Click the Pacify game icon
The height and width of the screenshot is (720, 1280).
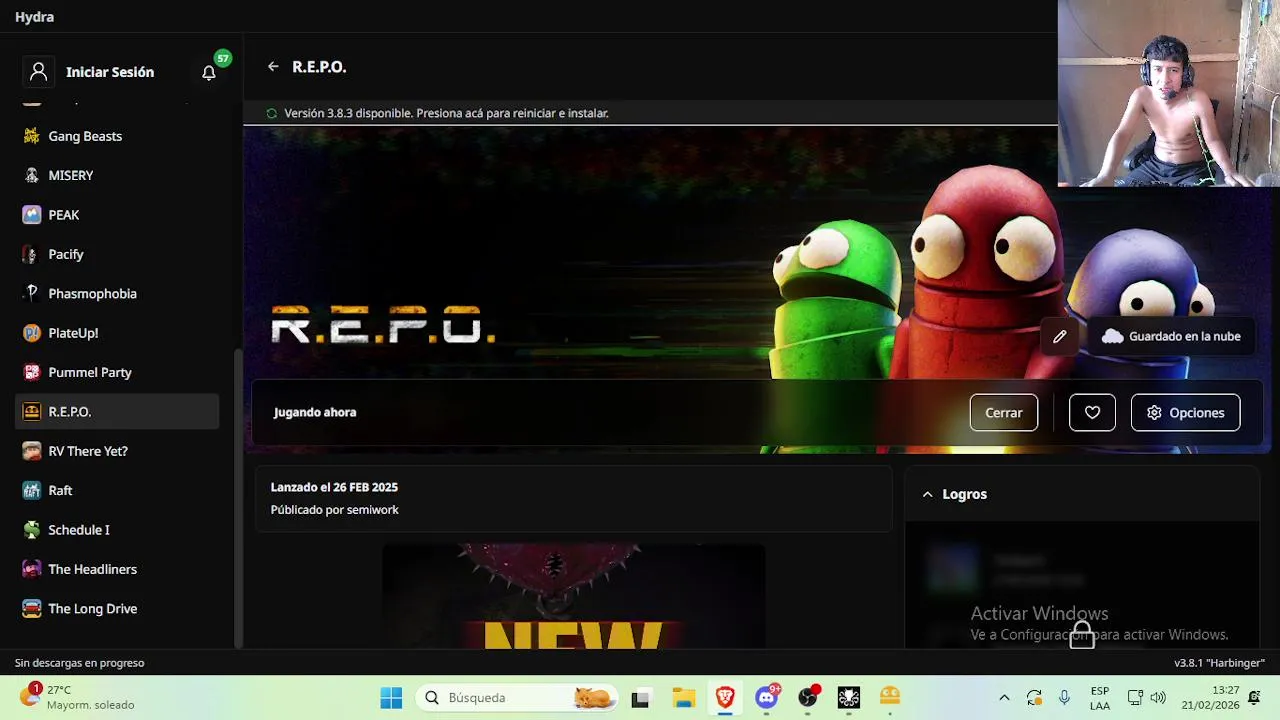tap(32, 254)
